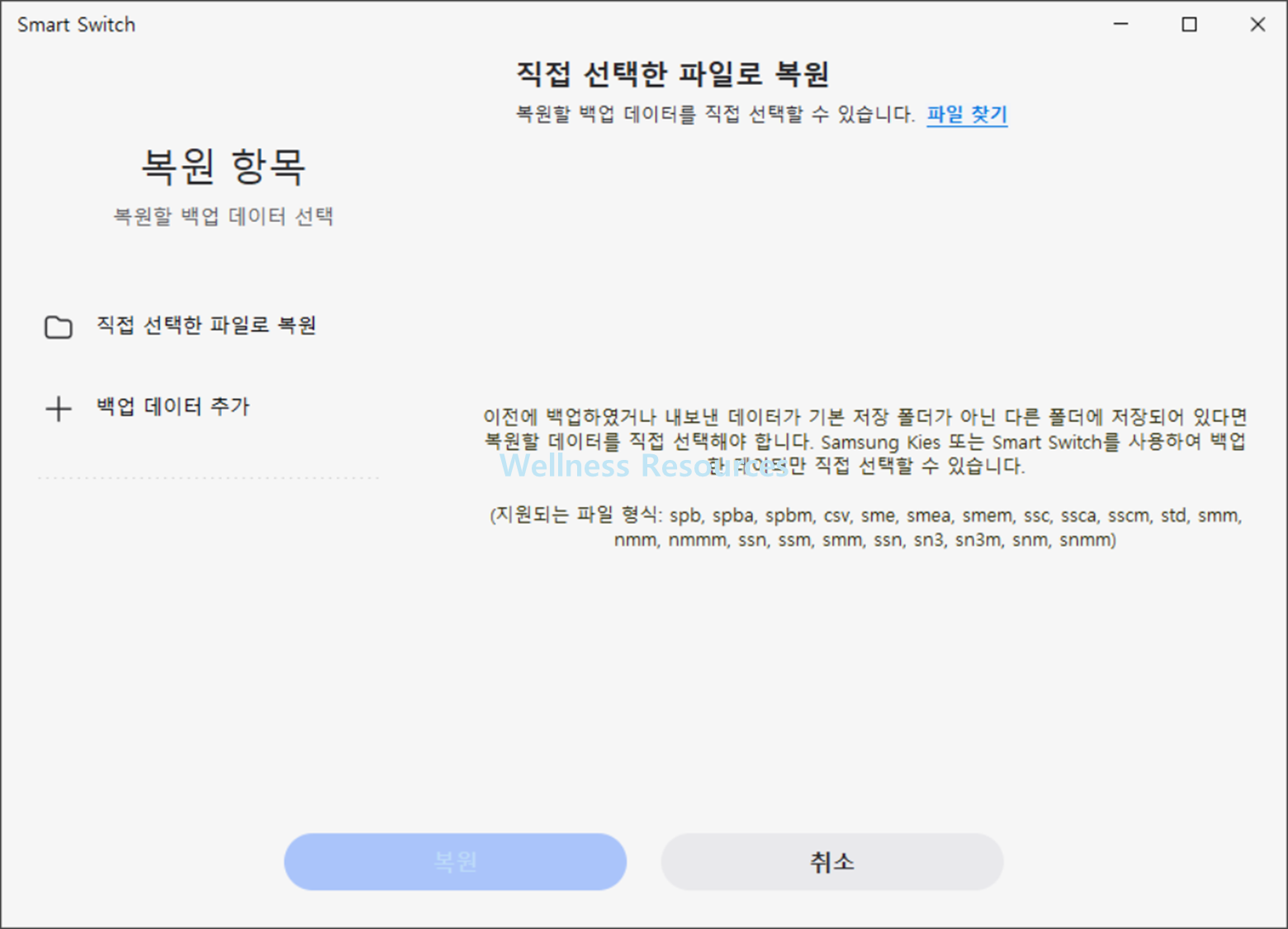
Task: Choose the 백업 데이터 추가 entry
Action: click(x=173, y=406)
